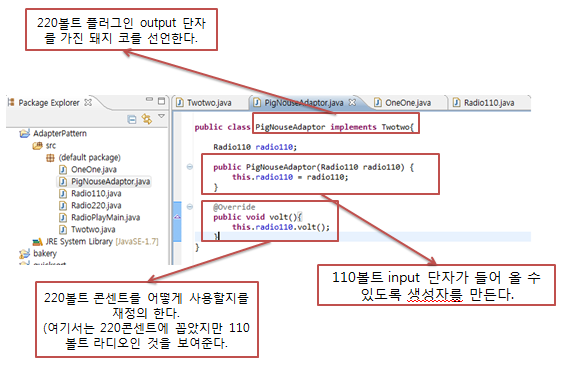Screen dimensions: 571x377
Task: Click the AdapterPattern project folder icon
Action: click(x=24, y=133)
